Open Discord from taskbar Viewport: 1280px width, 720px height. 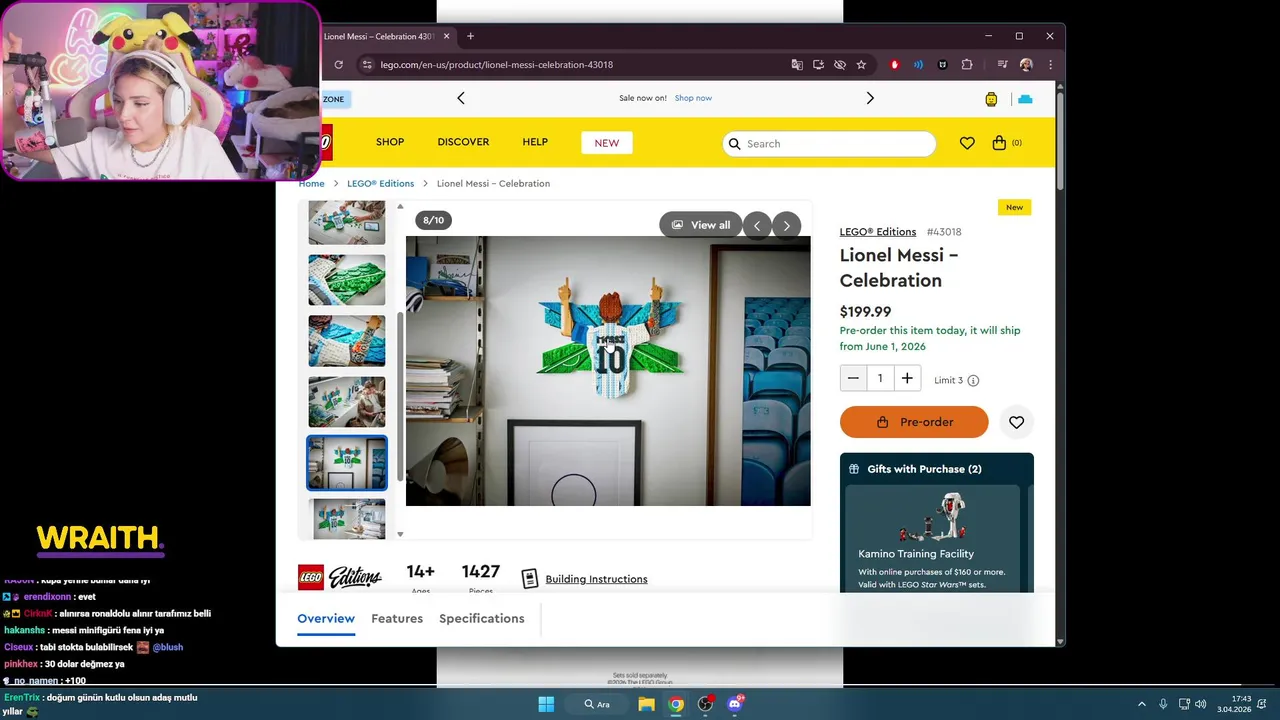point(735,704)
